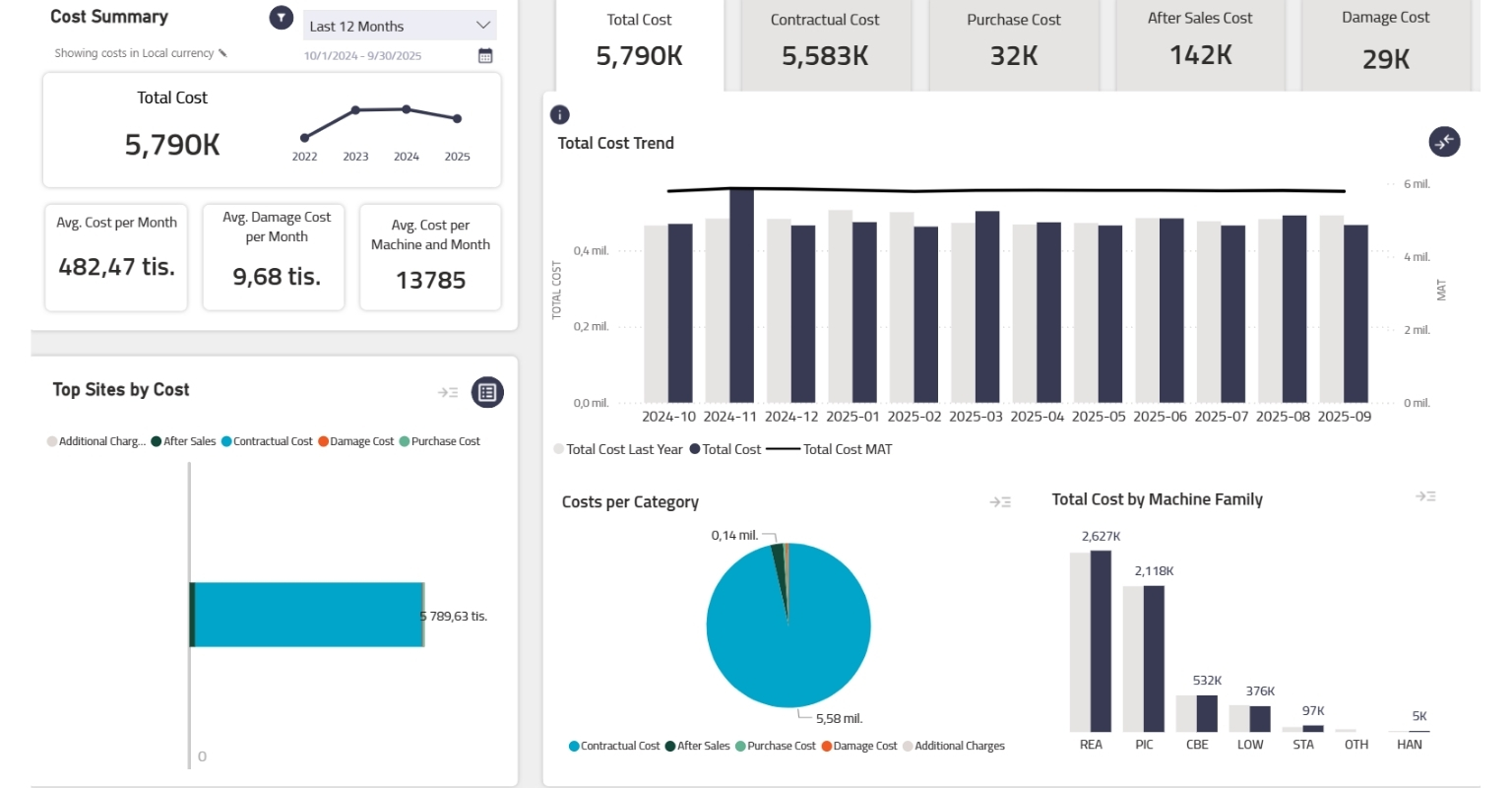
Task: Switch to the Damage Cost tab
Action: (1385, 39)
